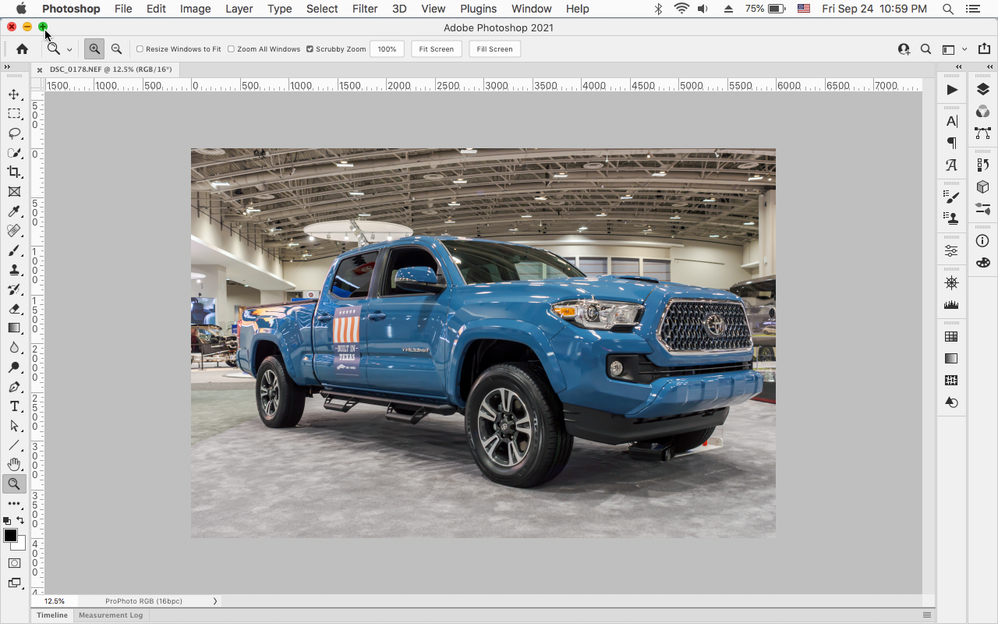This screenshot has width=998, height=624.
Task: Select the Path Selection tool
Action: coord(14,425)
